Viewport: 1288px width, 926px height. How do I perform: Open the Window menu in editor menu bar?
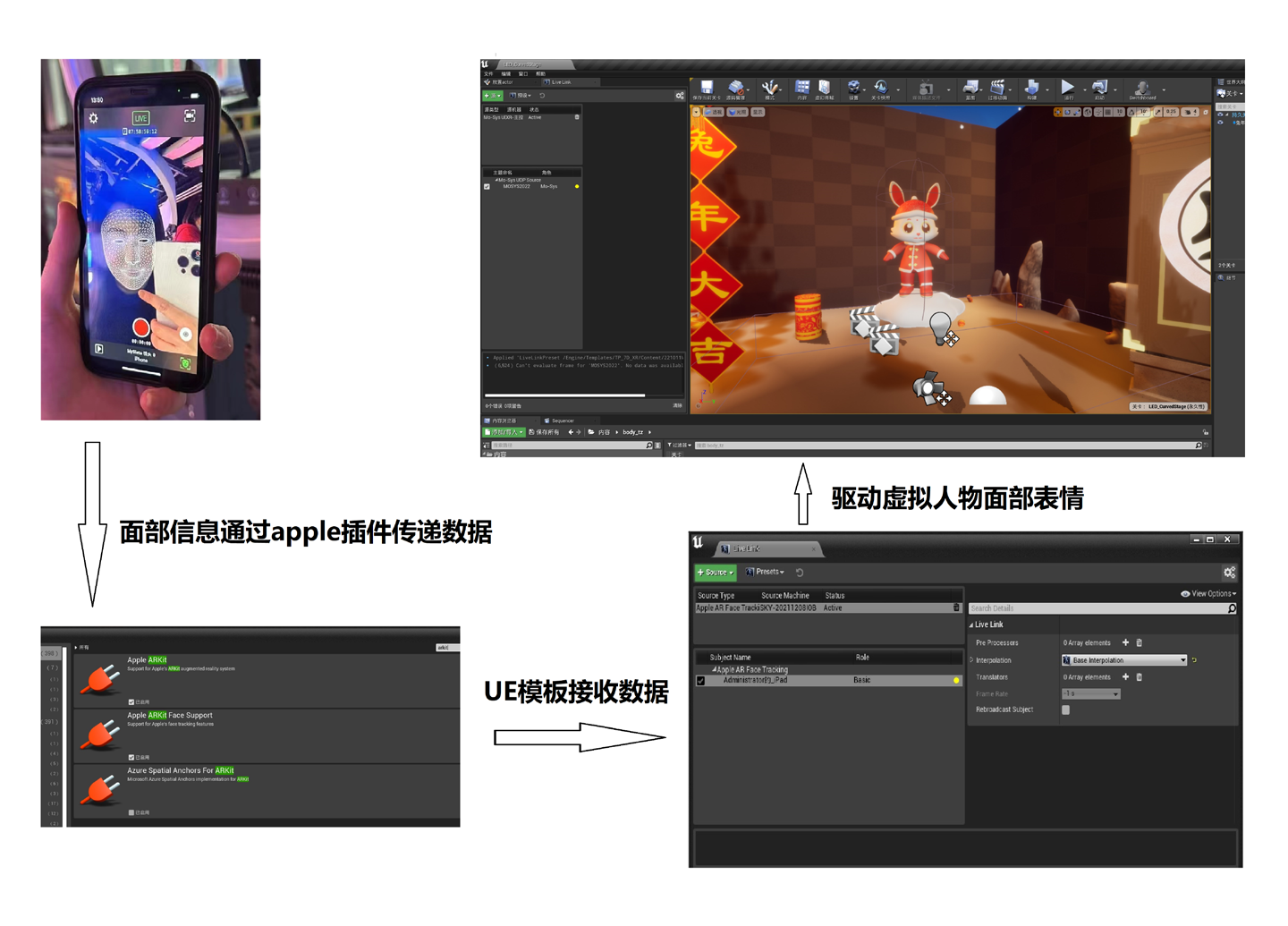coord(523,74)
